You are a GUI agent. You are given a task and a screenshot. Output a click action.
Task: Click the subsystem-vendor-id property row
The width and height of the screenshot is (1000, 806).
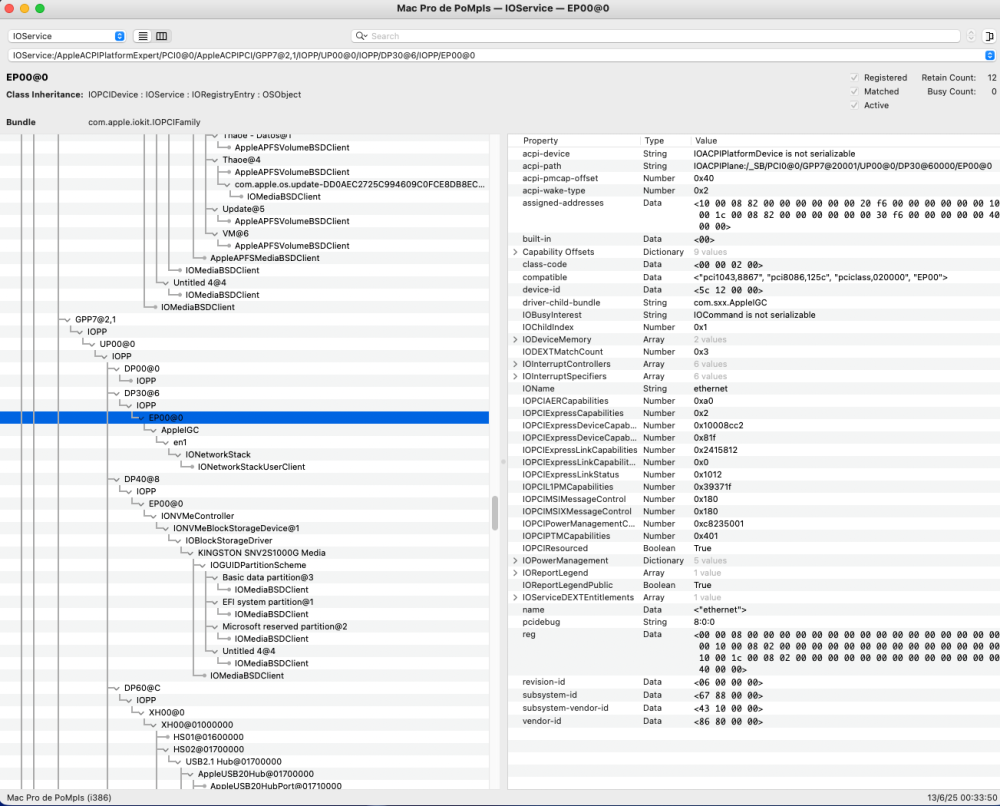point(754,708)
